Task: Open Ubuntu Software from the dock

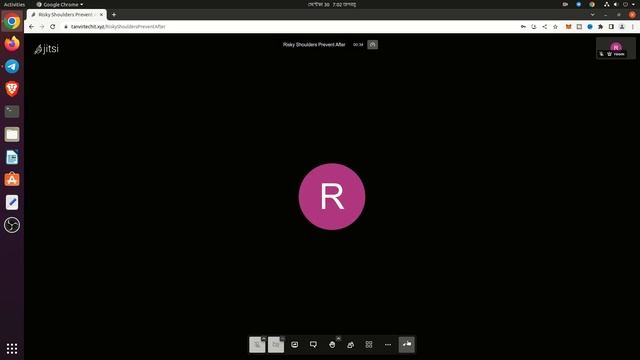Action: click(x=12, y=180)
